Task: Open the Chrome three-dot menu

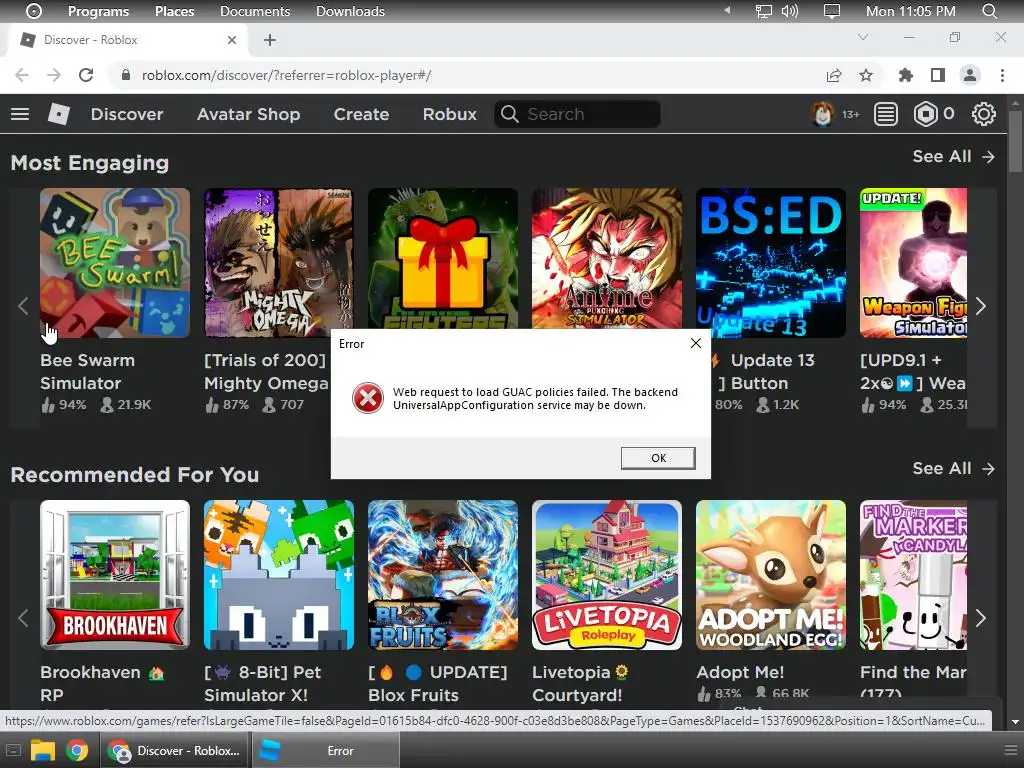Action: click(x=1002, y=75)
